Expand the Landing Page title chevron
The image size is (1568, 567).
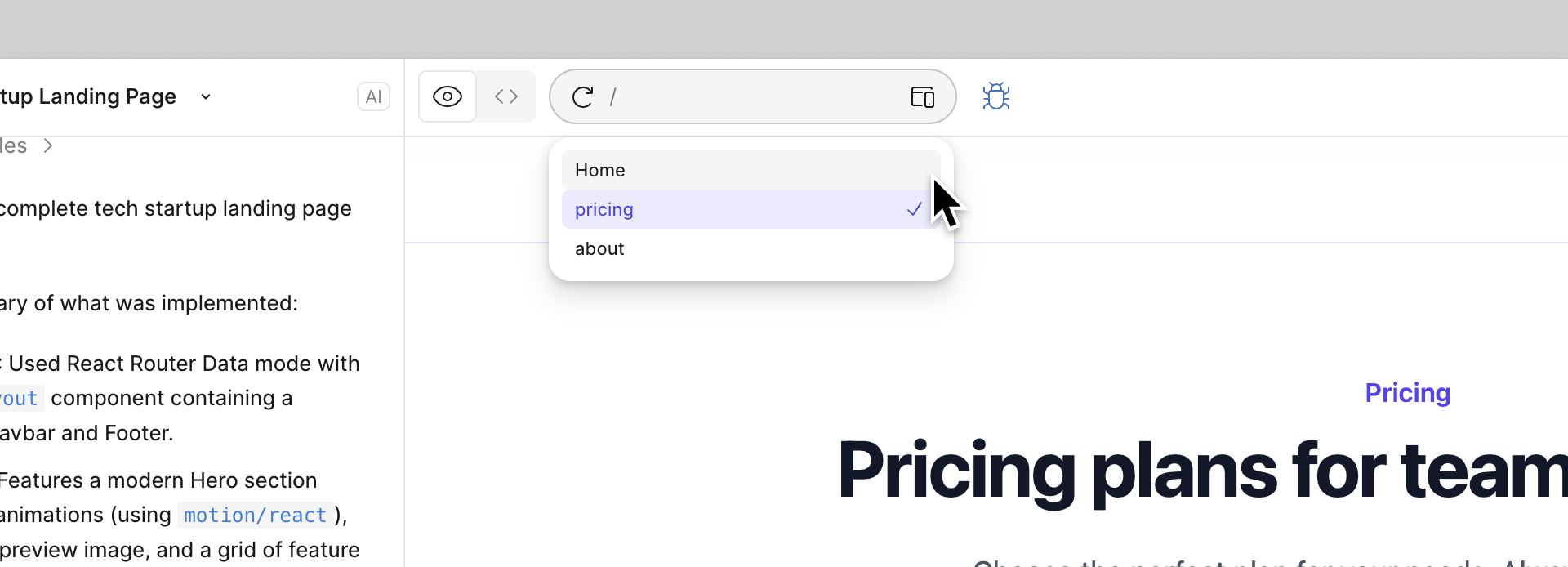pyautogui.click(x=206, y=97)
